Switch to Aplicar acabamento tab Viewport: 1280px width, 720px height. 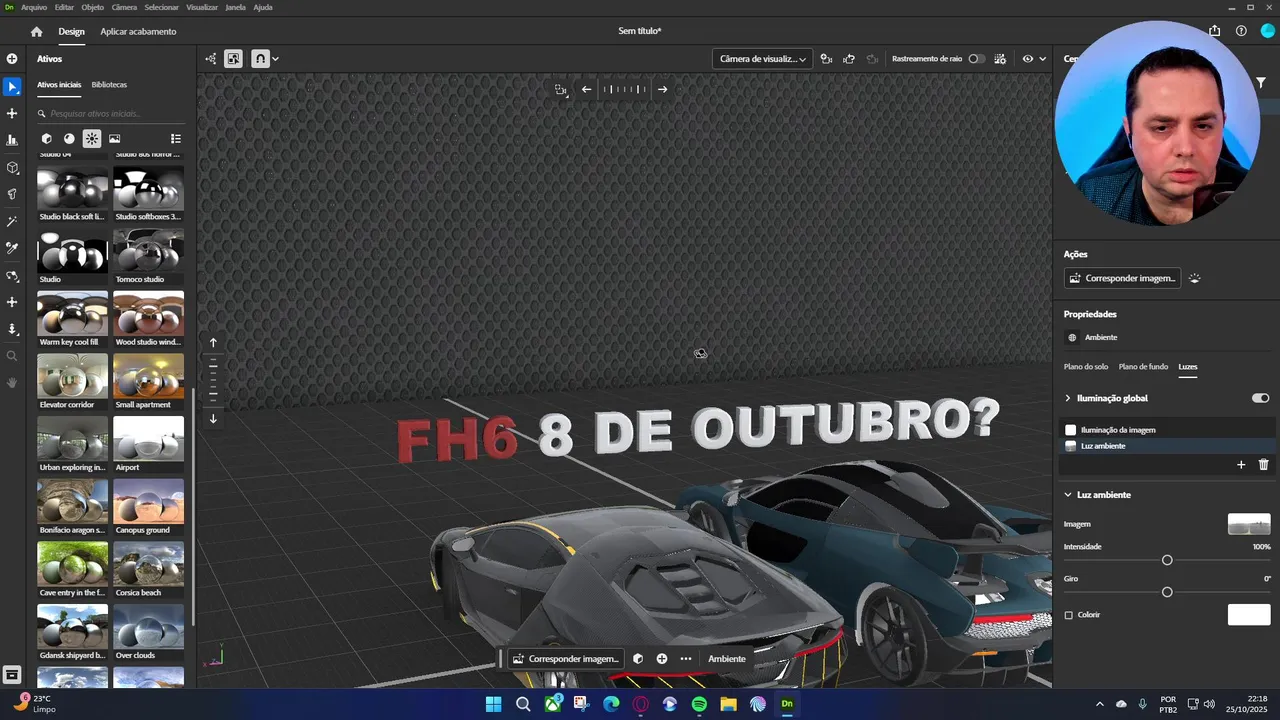[x=138, y=31]
